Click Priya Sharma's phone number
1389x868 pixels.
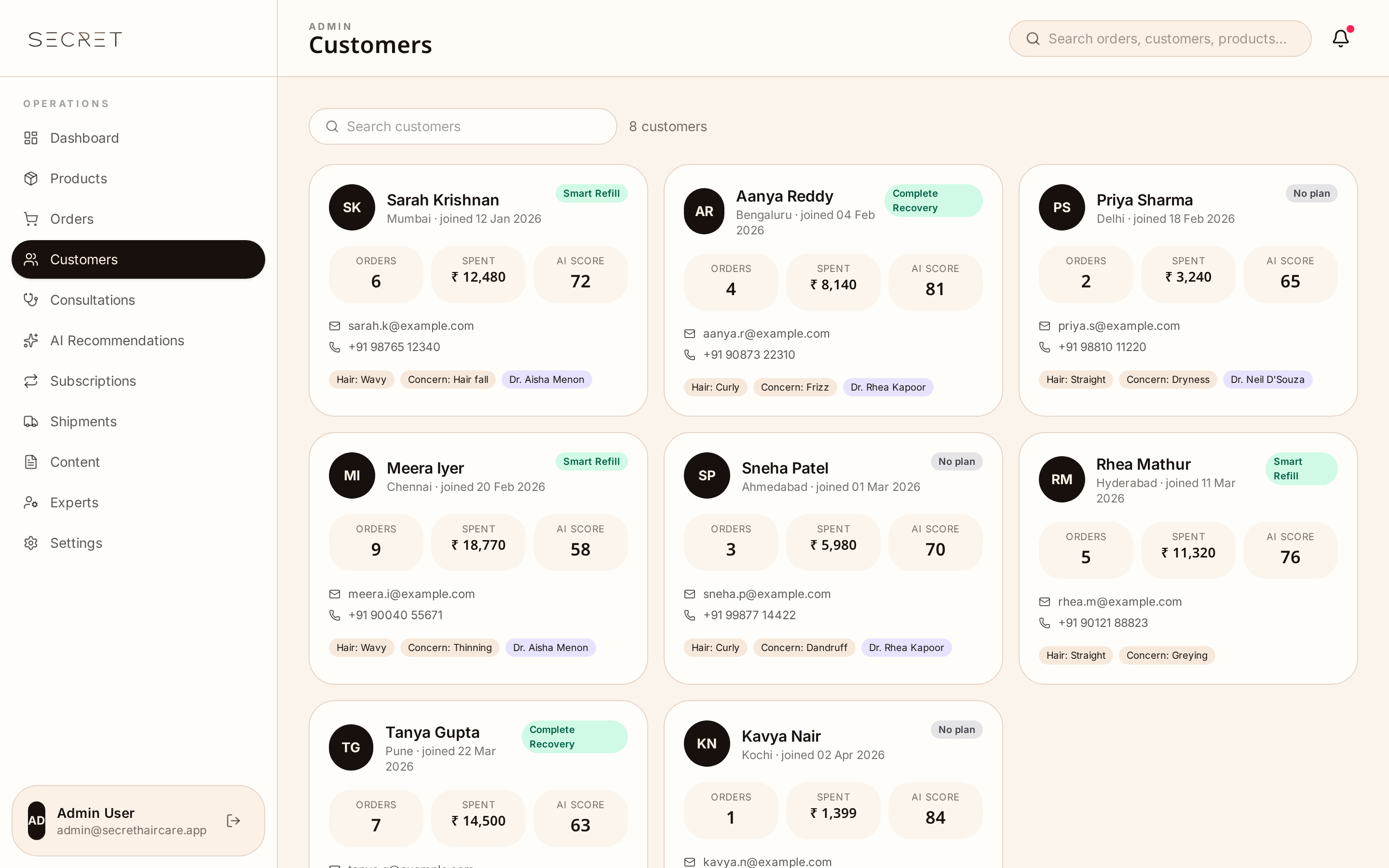1102,347
